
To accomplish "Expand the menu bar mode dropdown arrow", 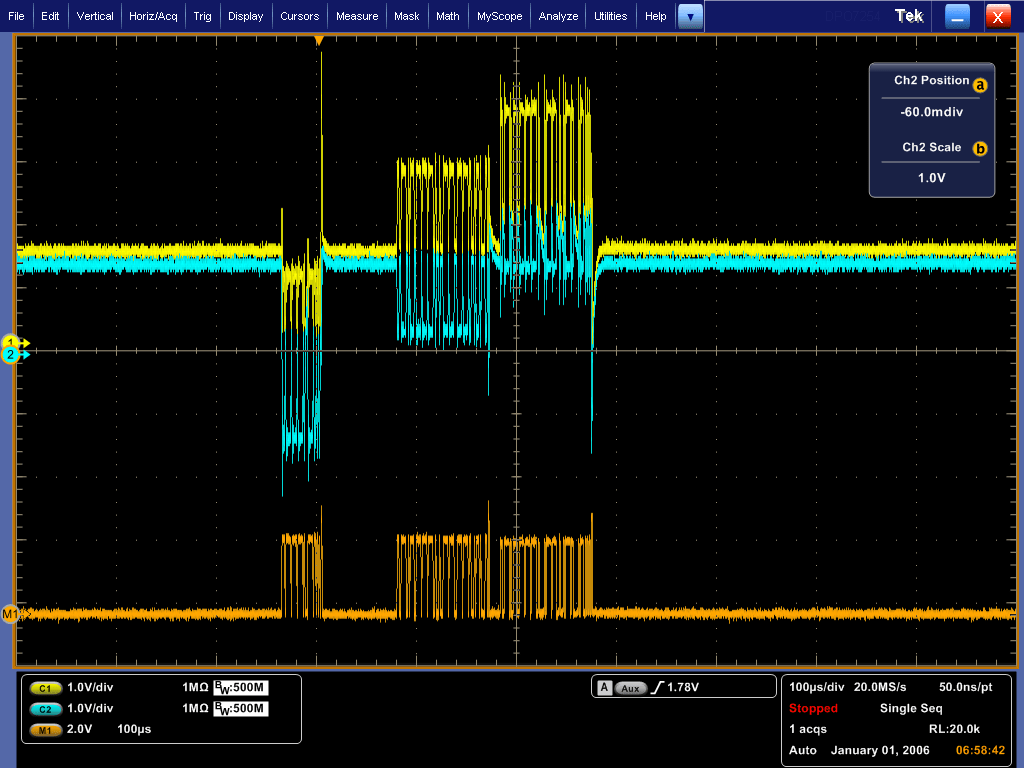I will pos(690,16).
